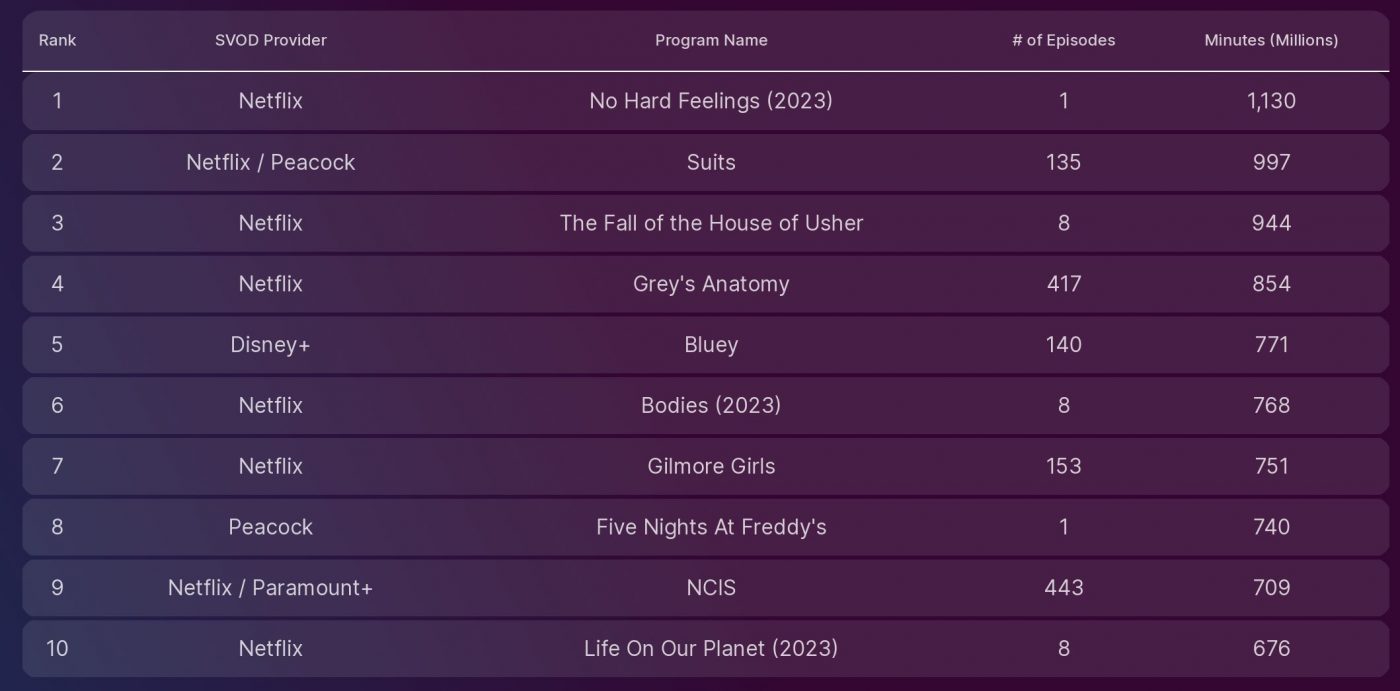
Task: Select the # of Episodes column header
Action: pyautogui.click(x=1063, y=41)
